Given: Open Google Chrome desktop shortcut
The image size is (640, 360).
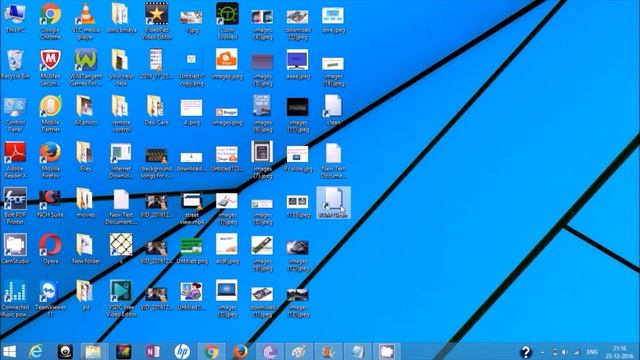Looking at the screenshot, I should tap(50, 21).
